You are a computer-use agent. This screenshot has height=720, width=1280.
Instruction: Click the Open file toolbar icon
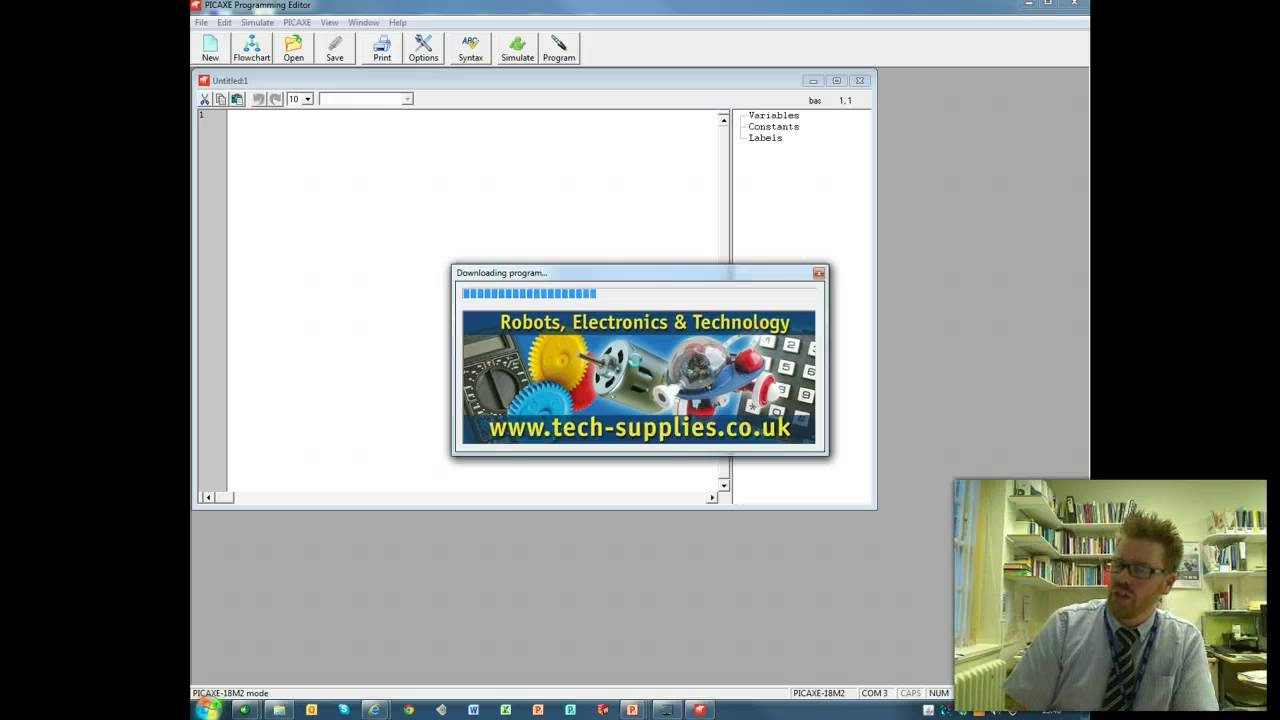pyautogui.click(x=293, y=48)
